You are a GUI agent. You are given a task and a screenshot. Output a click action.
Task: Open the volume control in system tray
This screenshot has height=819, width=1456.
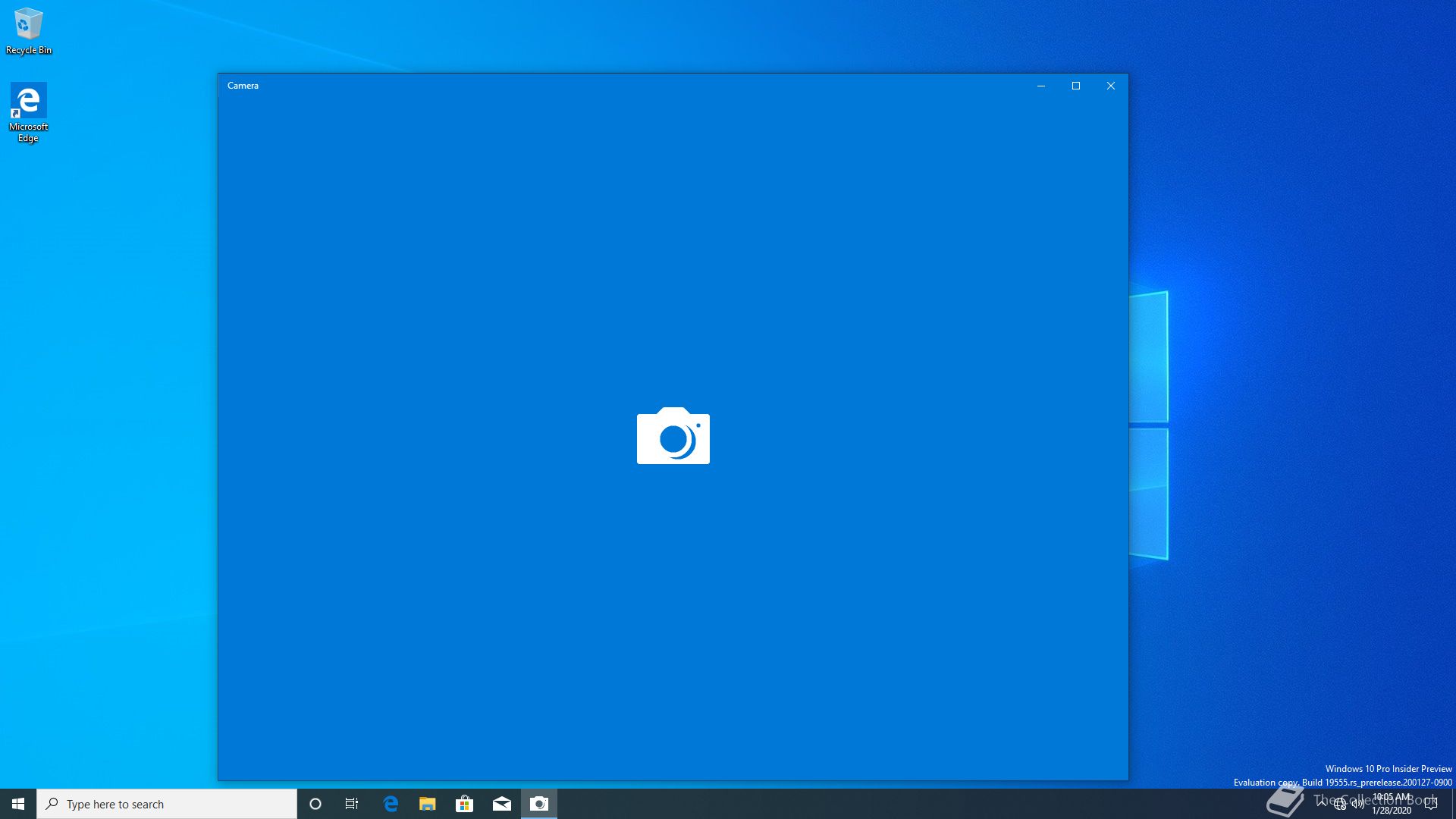point(1358,804)
